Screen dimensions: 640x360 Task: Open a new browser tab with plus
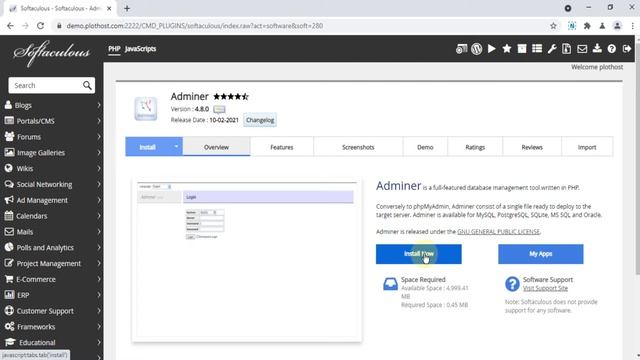[x=127, y=8]
